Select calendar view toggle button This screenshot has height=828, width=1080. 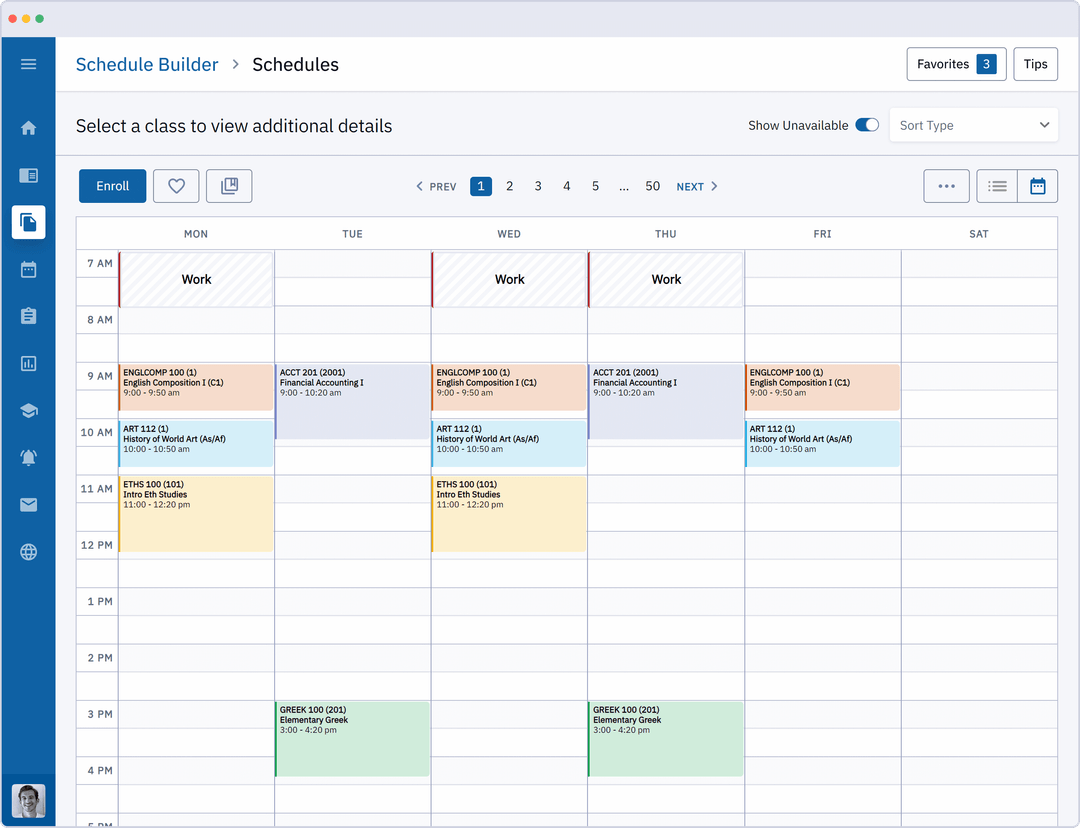pos(1037,186)
